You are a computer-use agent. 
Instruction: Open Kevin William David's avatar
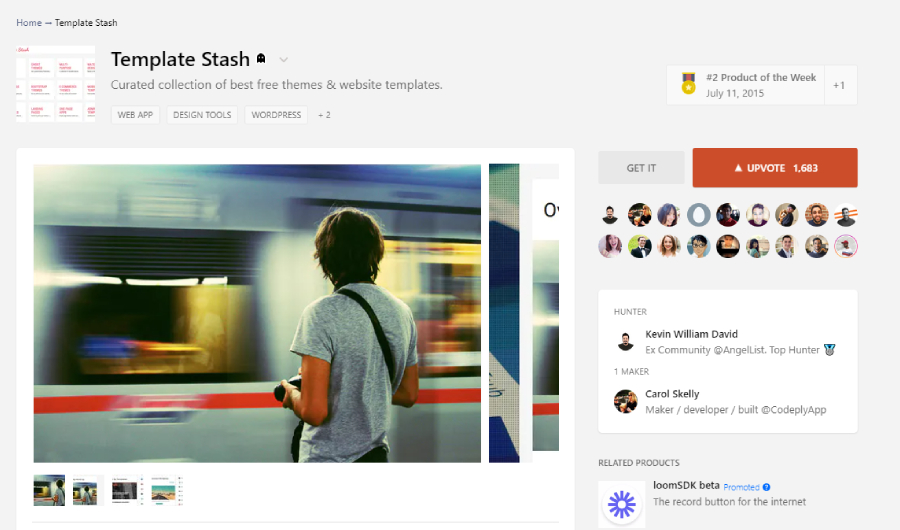[626, 342]
